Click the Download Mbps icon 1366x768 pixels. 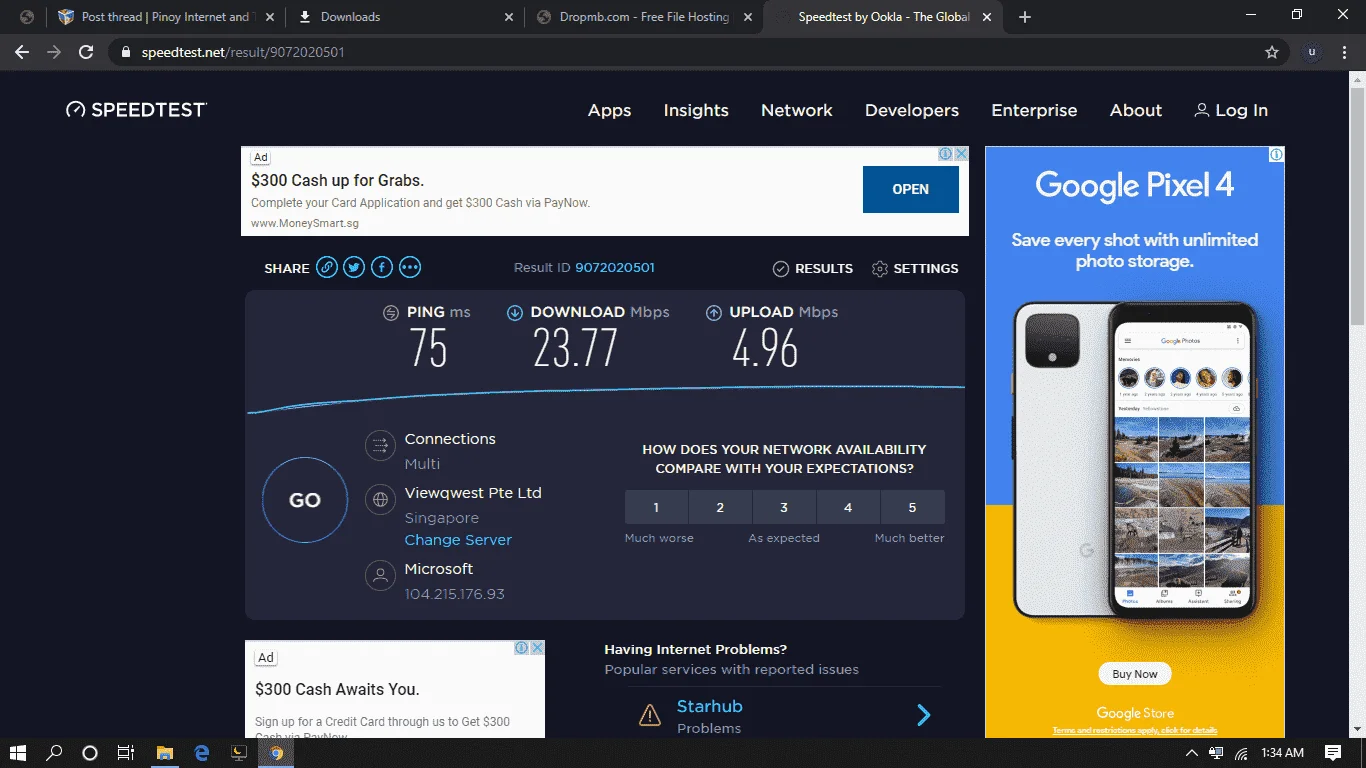(515, 313)
